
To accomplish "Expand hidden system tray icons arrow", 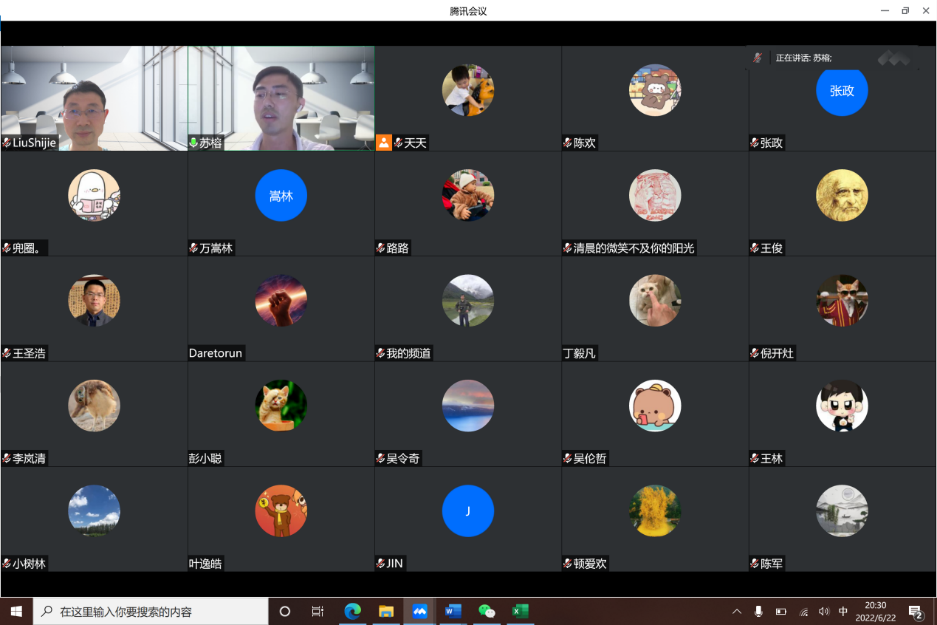I will pos(737,611).
